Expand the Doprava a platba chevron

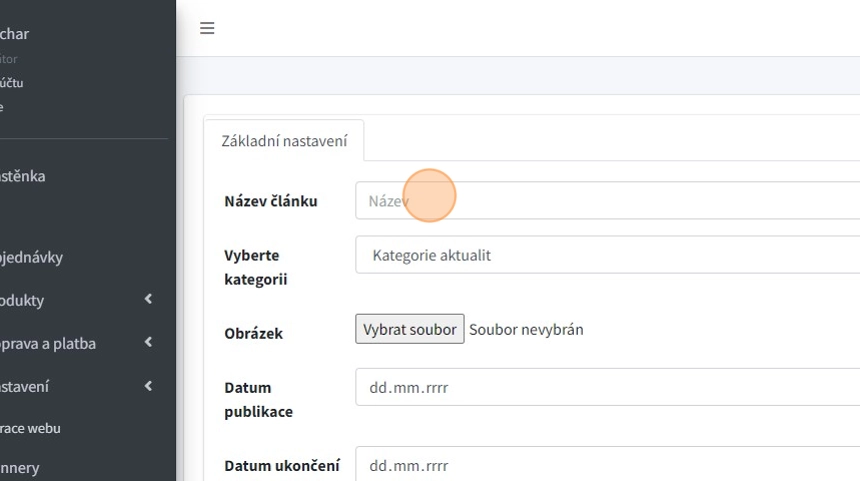coord(148,342)
